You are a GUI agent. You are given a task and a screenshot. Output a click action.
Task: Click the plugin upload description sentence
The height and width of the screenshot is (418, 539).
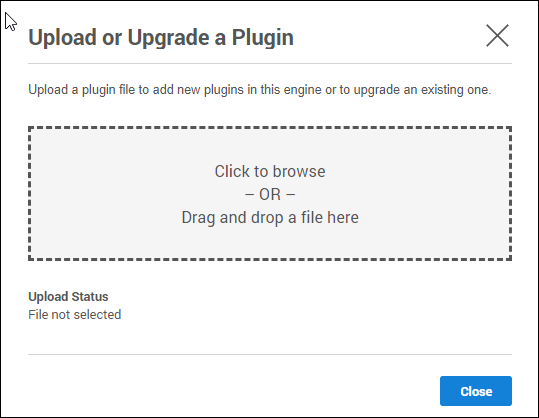(x=260, y=90)
